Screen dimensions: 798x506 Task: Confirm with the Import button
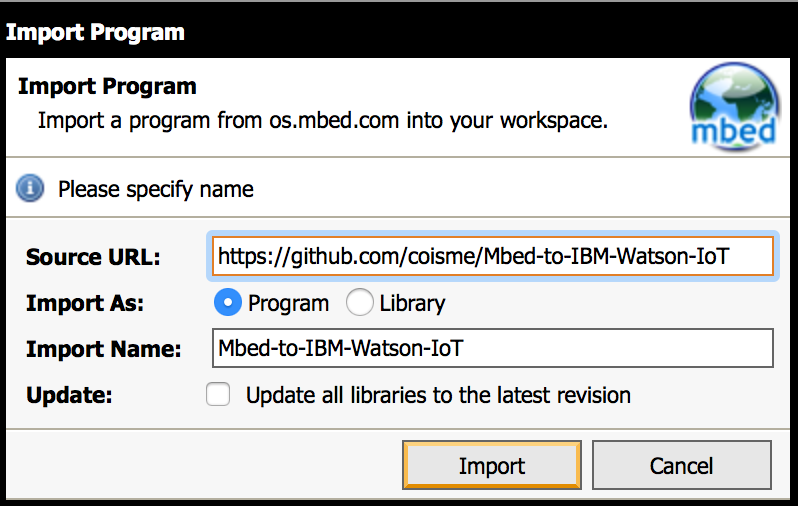pos(492,465)
